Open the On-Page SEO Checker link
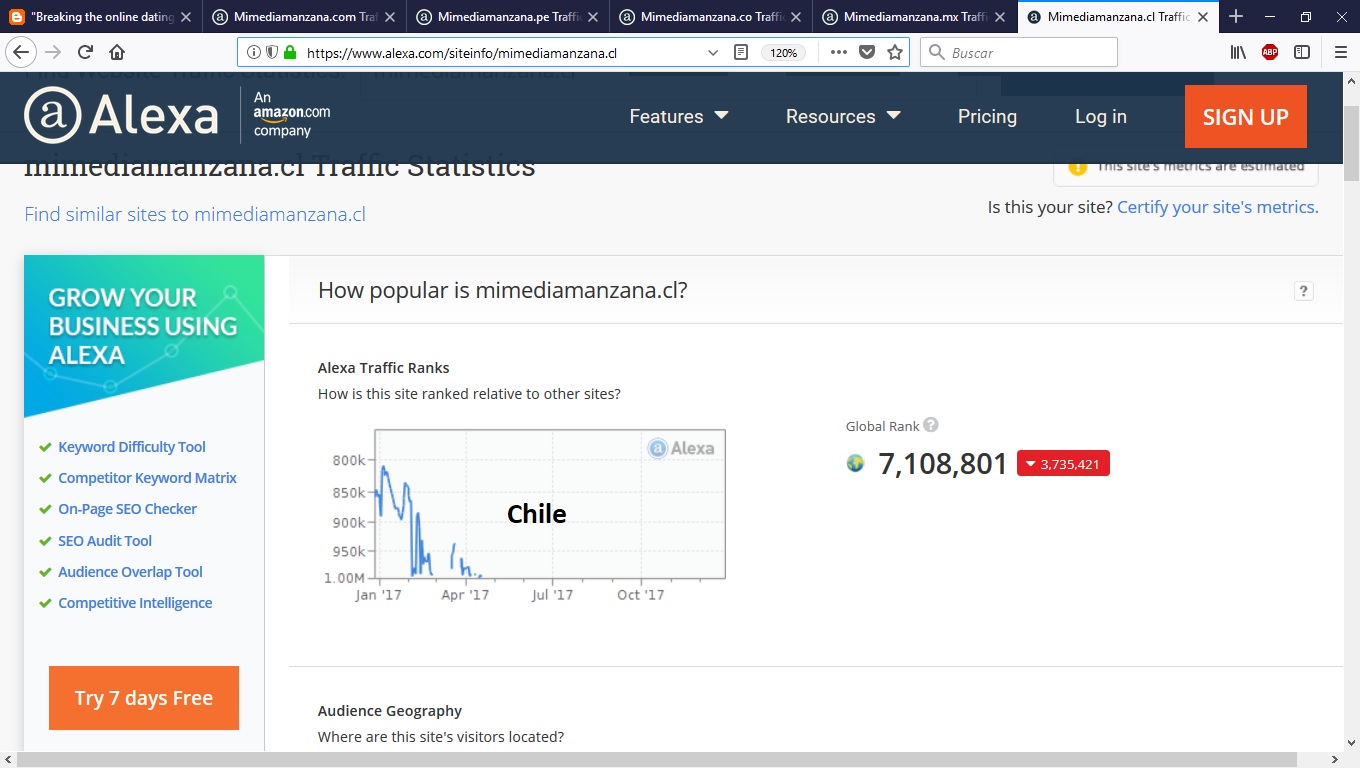 click(x=128, y=509)
